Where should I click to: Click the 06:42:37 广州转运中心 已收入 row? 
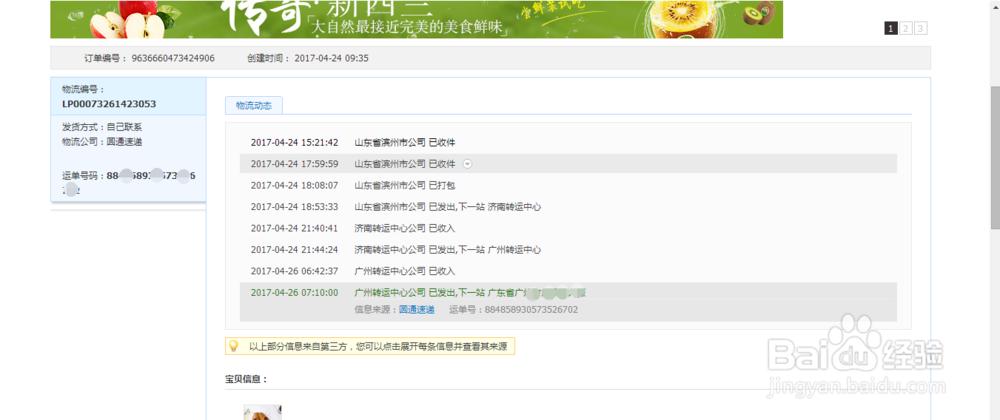[568, 272]
